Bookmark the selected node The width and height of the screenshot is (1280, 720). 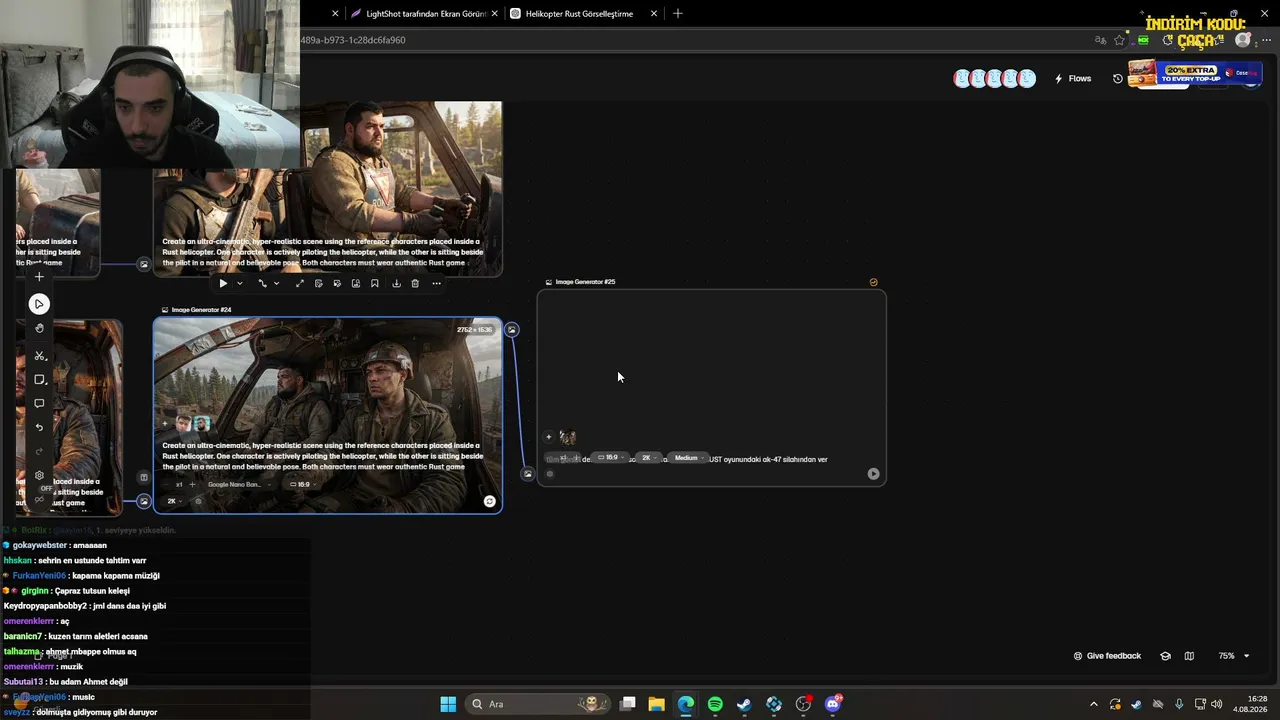point(375,284)
